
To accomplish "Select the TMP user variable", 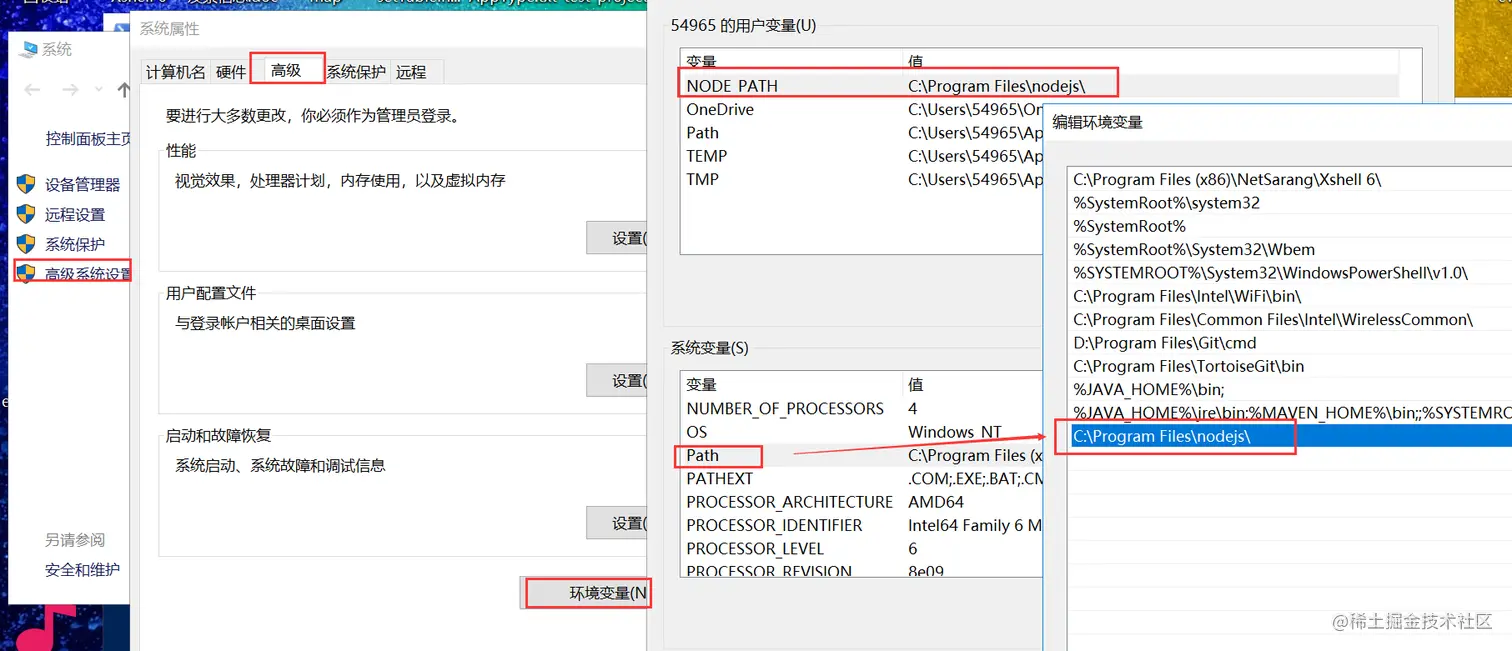I will (x=861, y=179).
